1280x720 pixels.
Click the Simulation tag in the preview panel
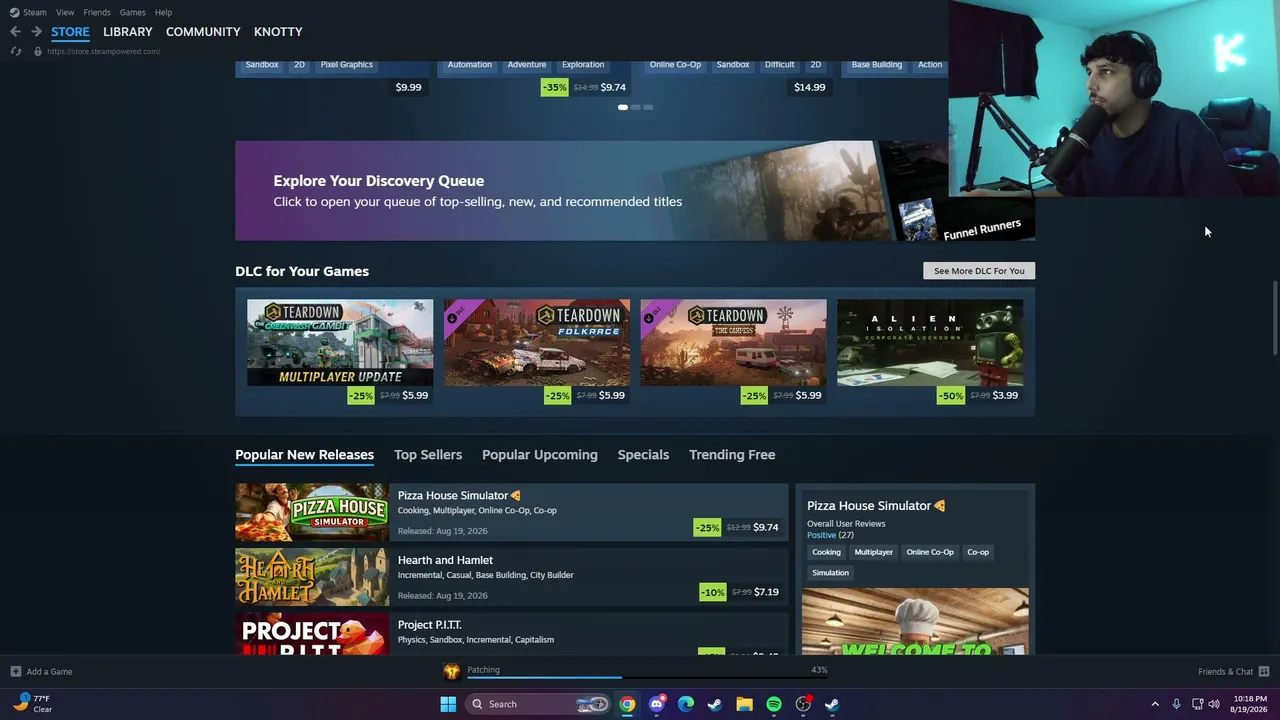coord(830,573)
